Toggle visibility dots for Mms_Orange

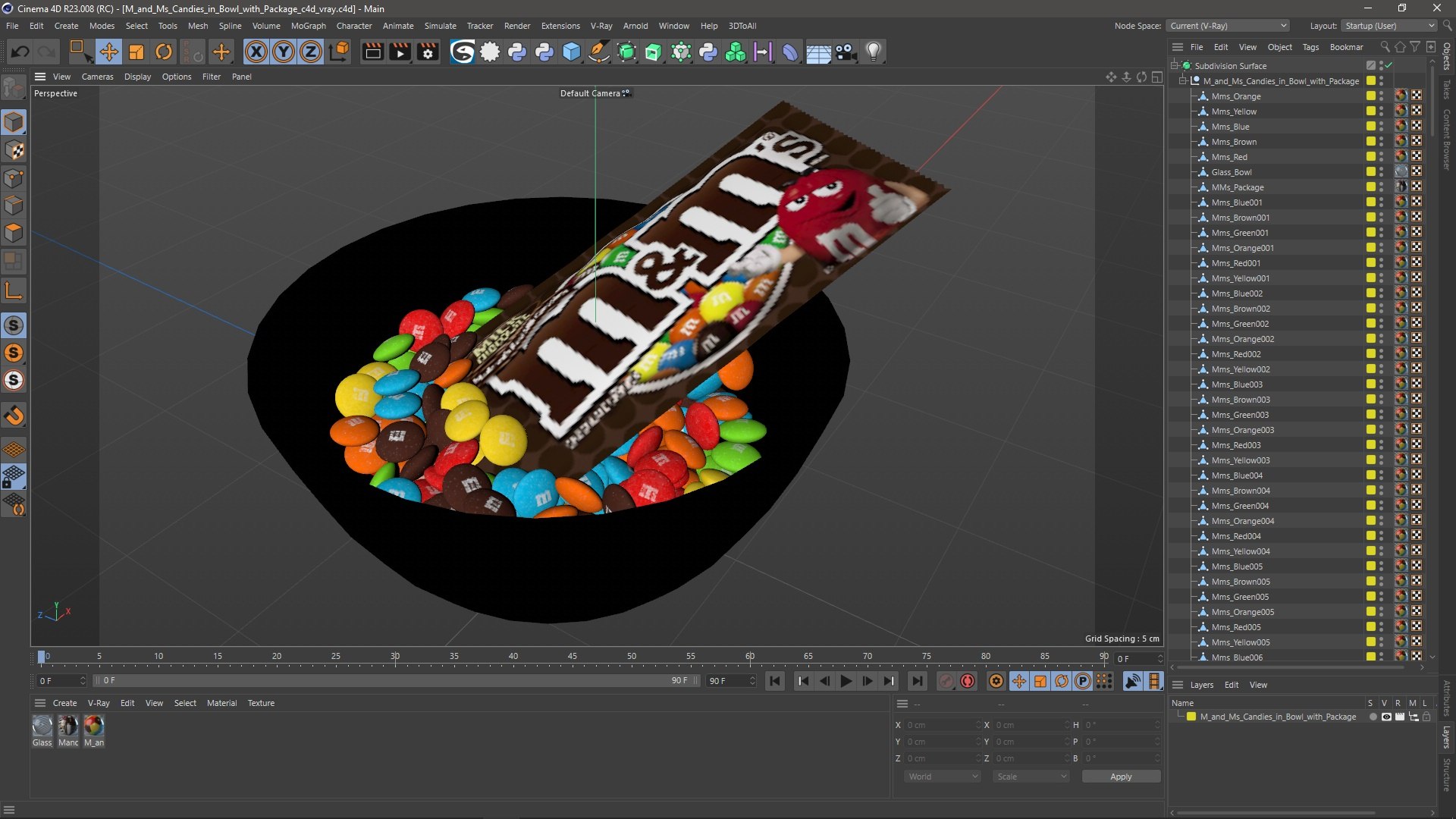[1381, 96]
